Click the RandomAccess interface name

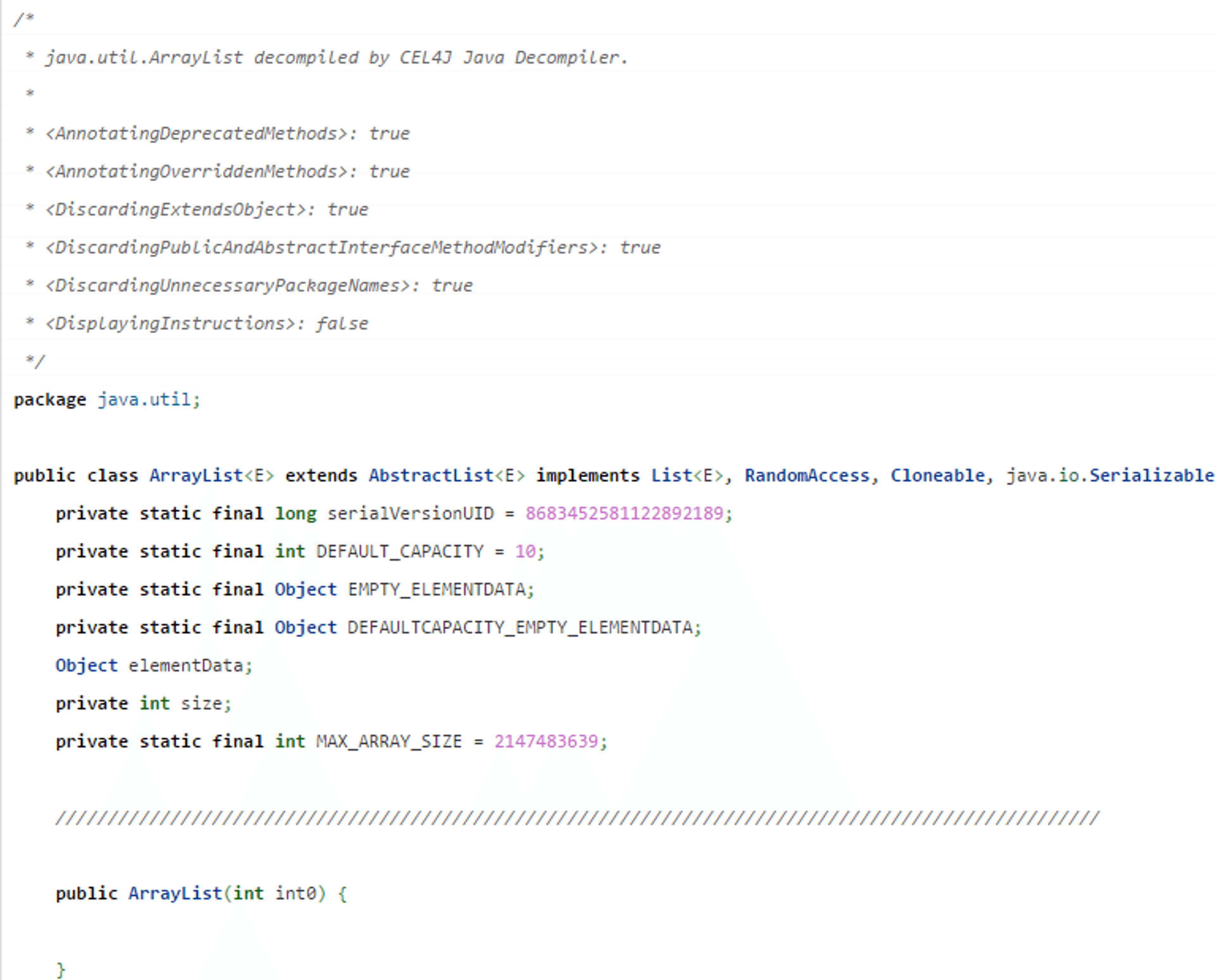click(x=807, y=475)
